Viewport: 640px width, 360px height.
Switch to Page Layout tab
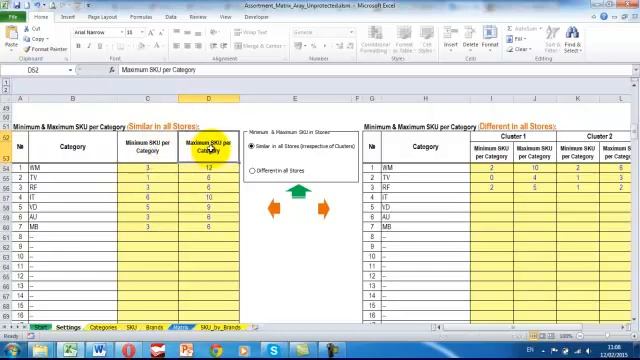[102, 17]
